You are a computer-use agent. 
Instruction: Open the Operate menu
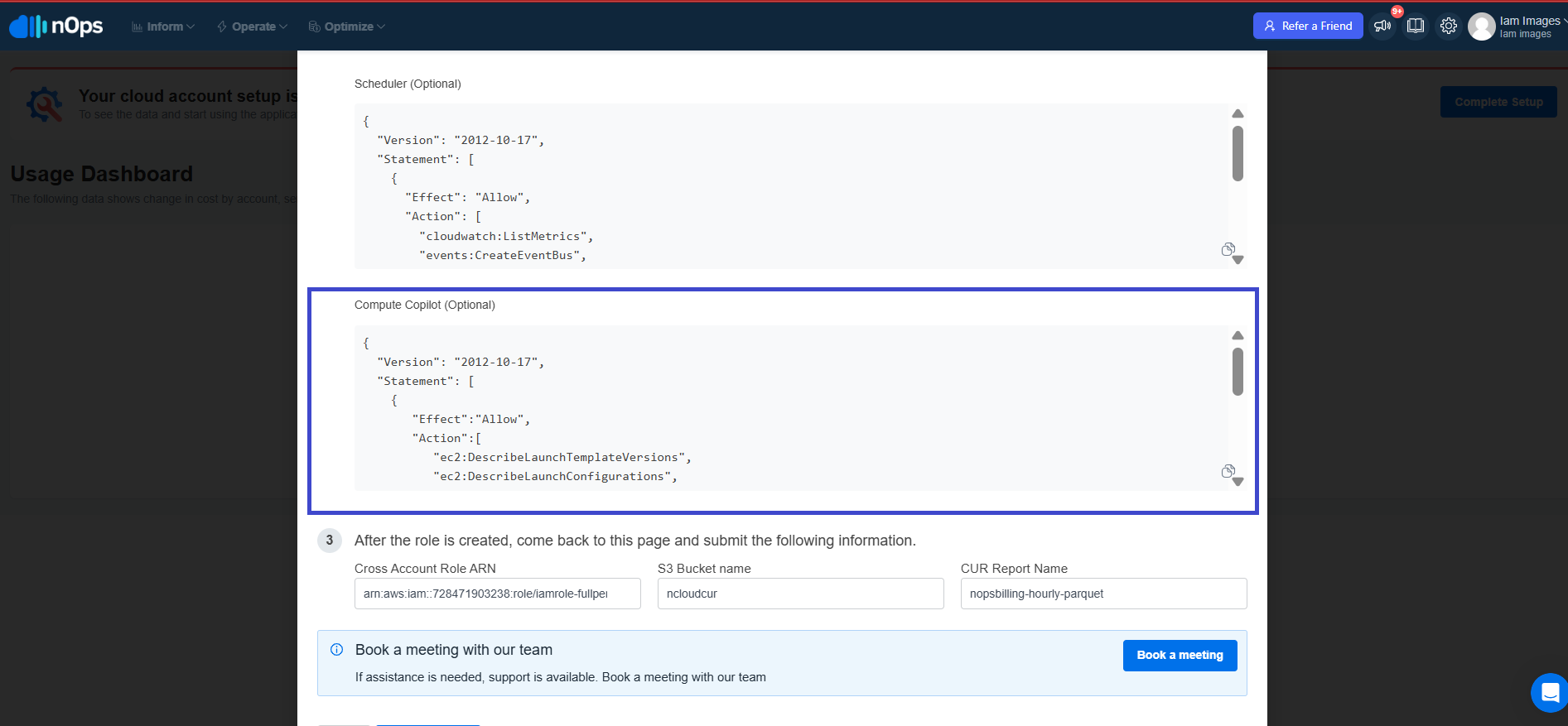252,26
